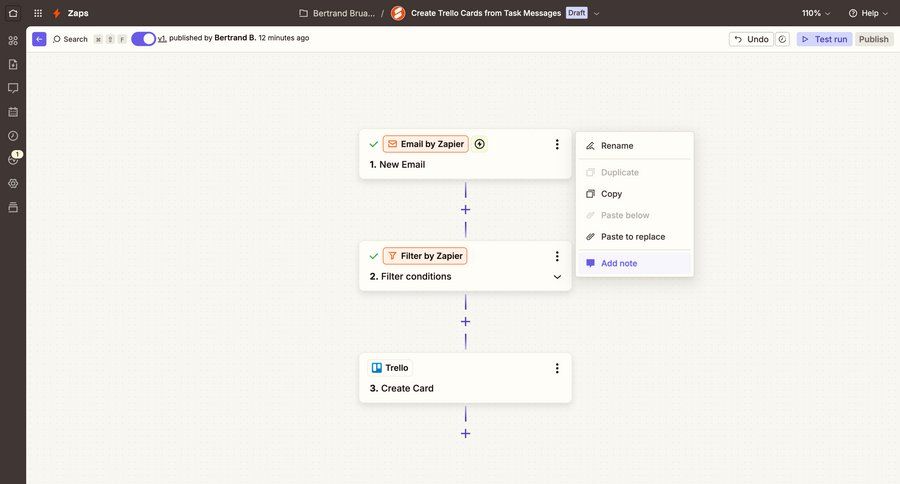Open the Filter by Zapier step menu dots
This screenshot has height=484, width=900.
click(x=557, y=256)
